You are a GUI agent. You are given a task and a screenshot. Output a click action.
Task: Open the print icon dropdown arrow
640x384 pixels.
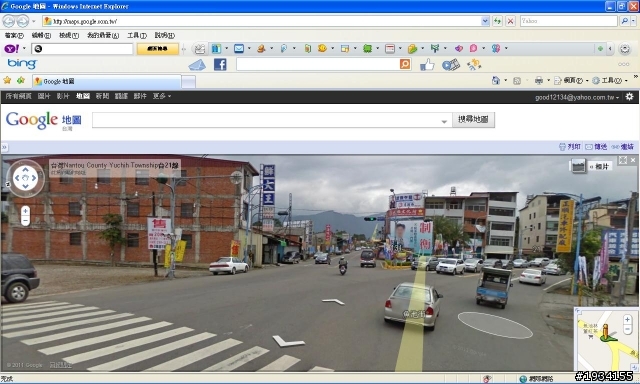[x=548, y=80]
